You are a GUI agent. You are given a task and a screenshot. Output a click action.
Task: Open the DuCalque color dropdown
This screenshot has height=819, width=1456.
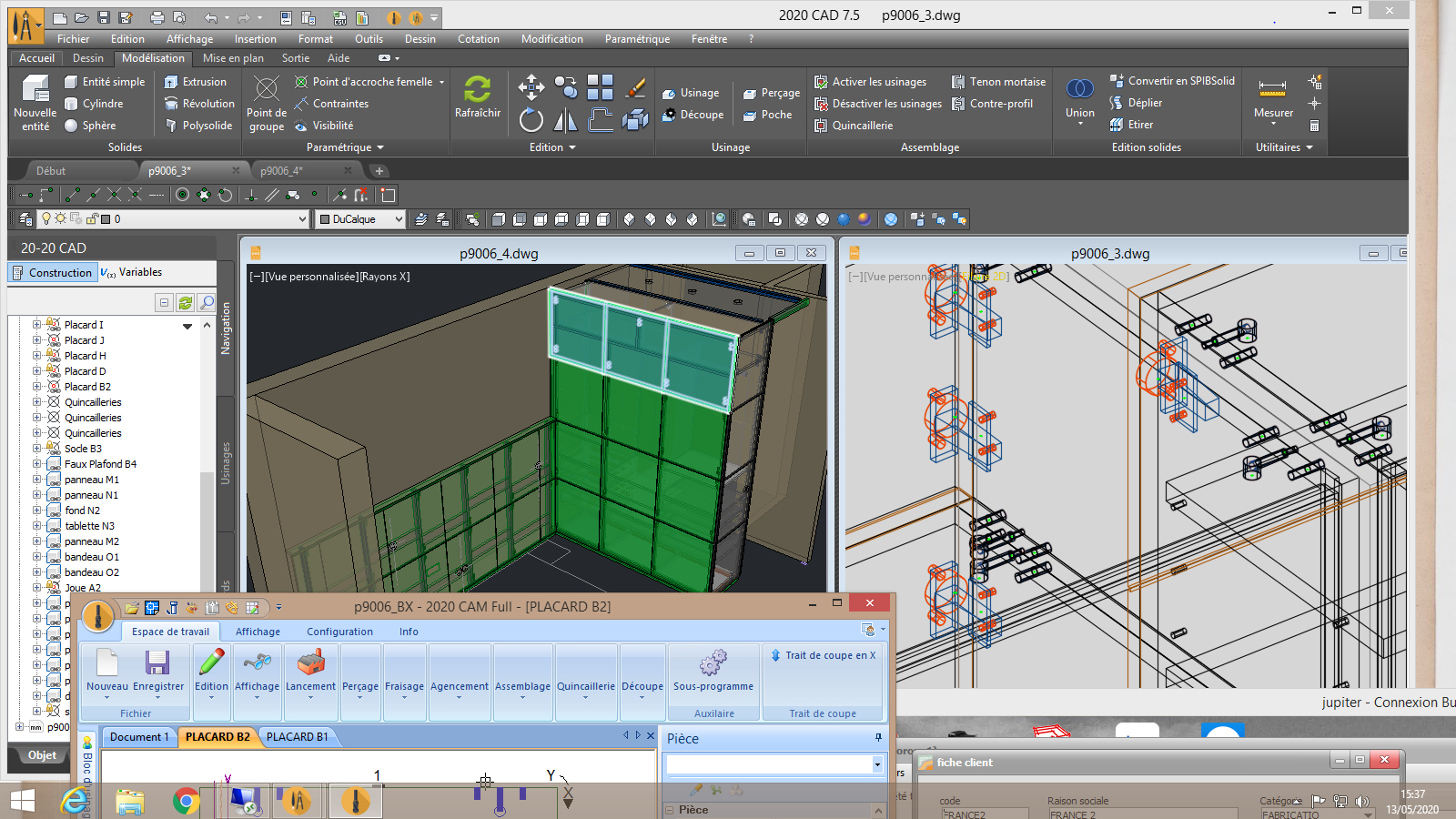pos(399,218)
